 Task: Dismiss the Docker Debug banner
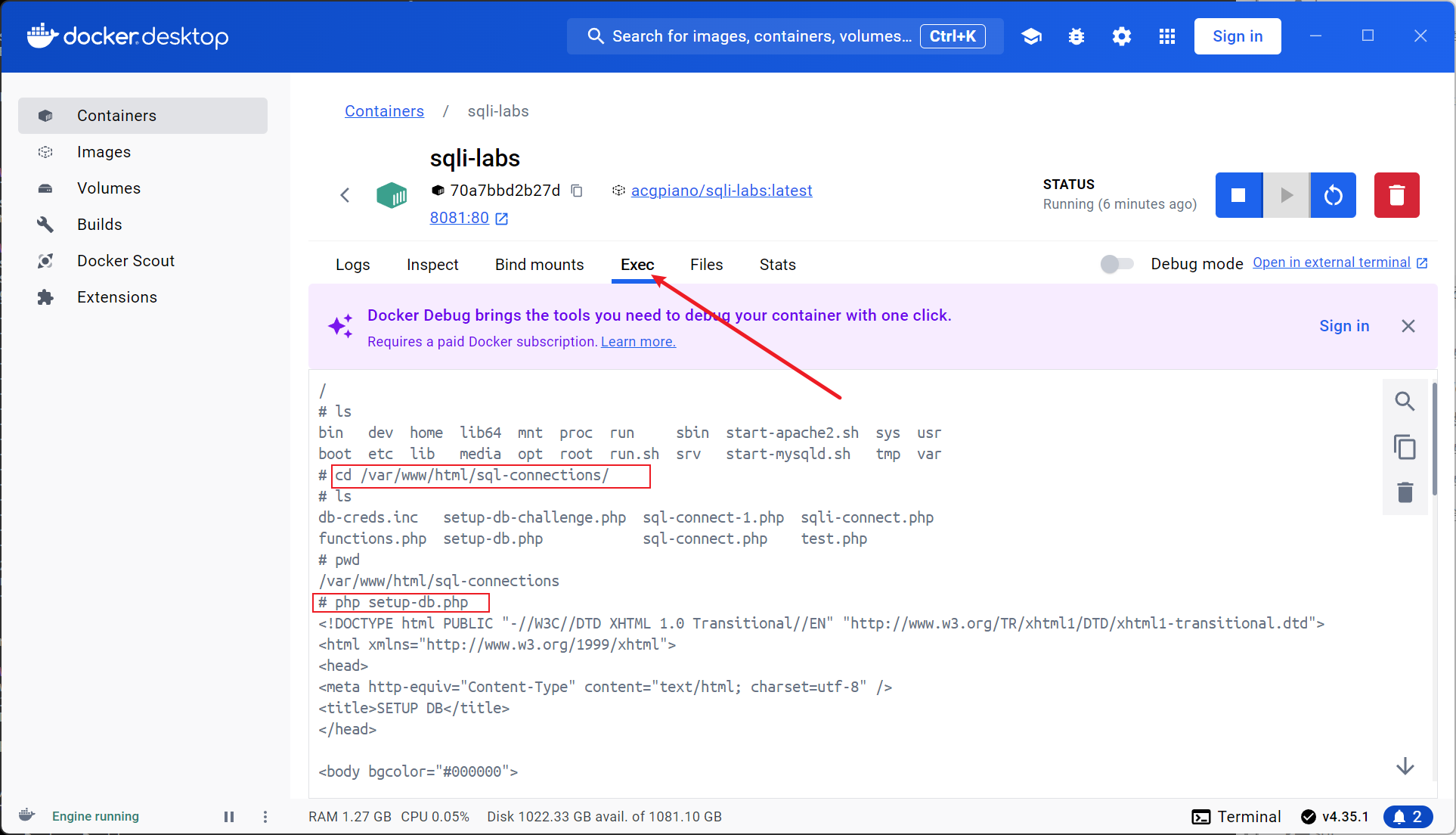1408,326
